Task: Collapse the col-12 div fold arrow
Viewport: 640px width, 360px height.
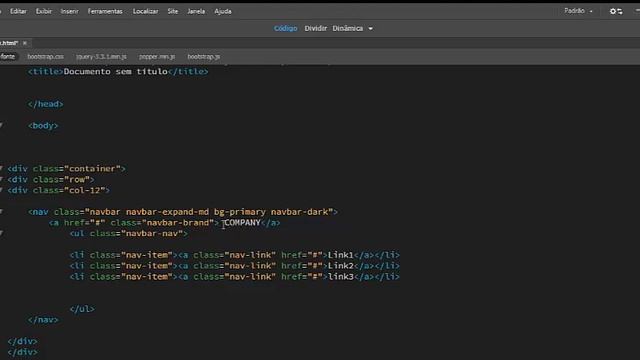Action: (x=2, y=190)
